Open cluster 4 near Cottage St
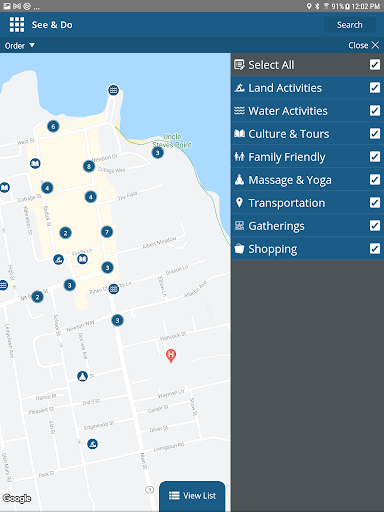This screenshot has width=384, height=512. click(x=47, y=188)
